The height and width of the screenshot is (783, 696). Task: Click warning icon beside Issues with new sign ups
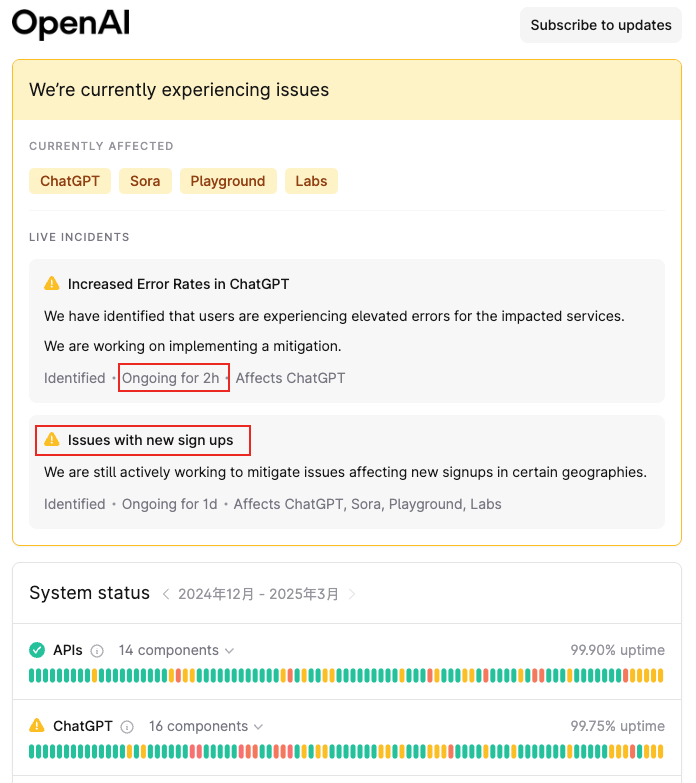coord(52,439)
